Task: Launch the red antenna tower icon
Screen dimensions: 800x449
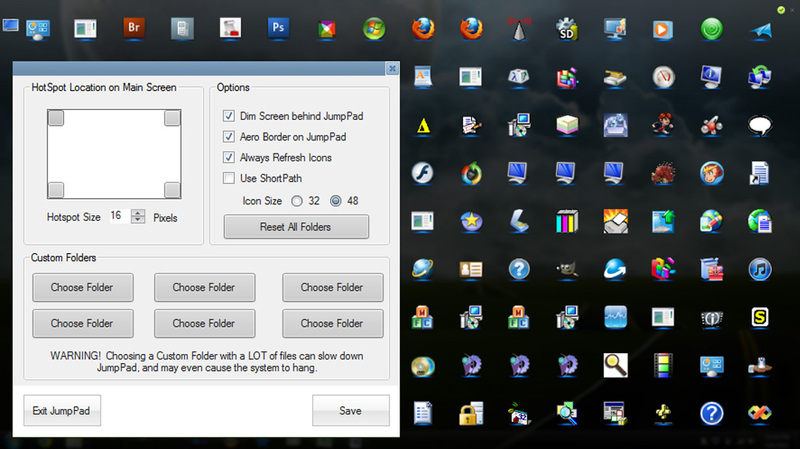Action: (x=519, y=29)
